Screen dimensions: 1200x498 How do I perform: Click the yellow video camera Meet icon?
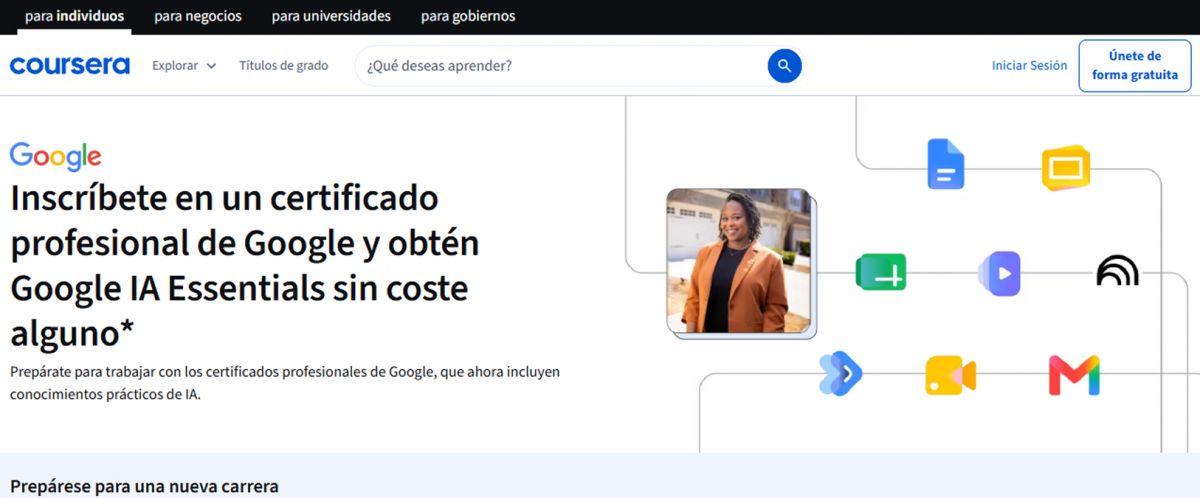[950, 375]
